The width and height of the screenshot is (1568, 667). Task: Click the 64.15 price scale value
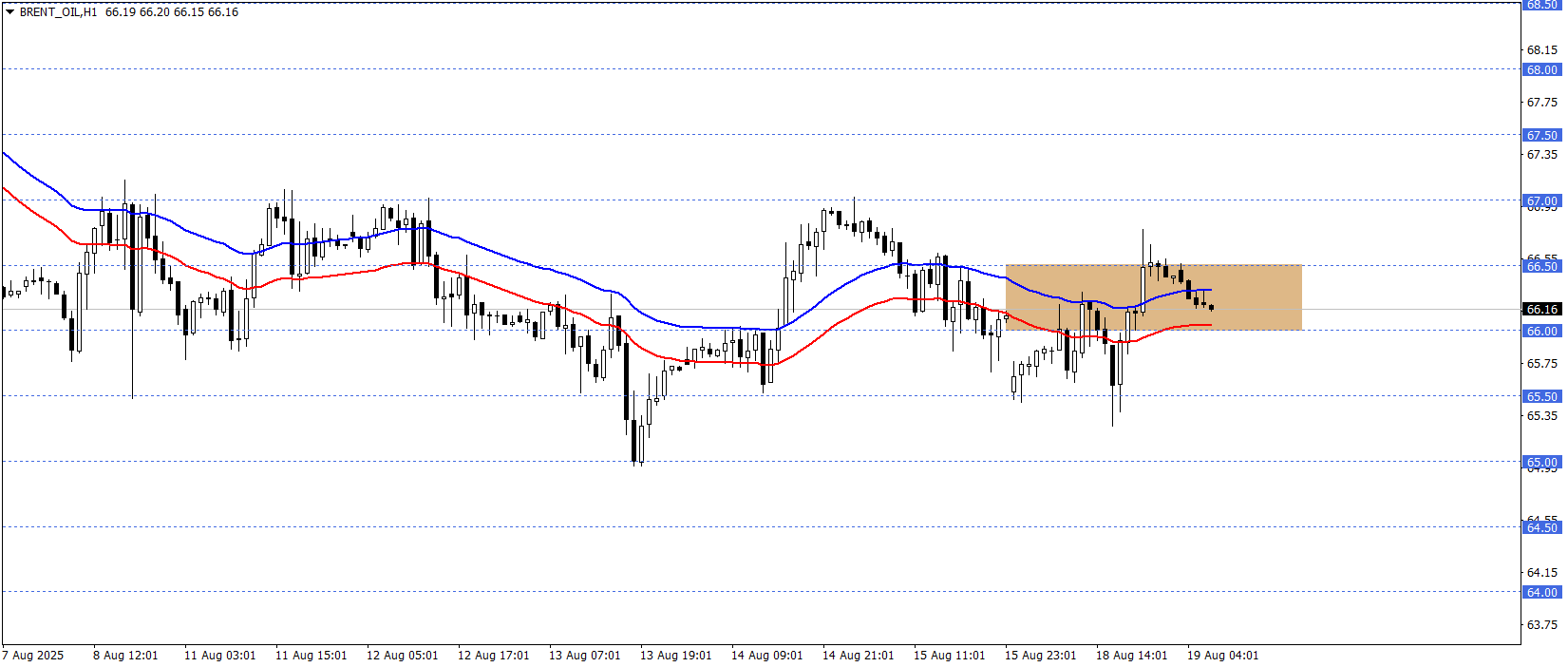click(1542, 572)
